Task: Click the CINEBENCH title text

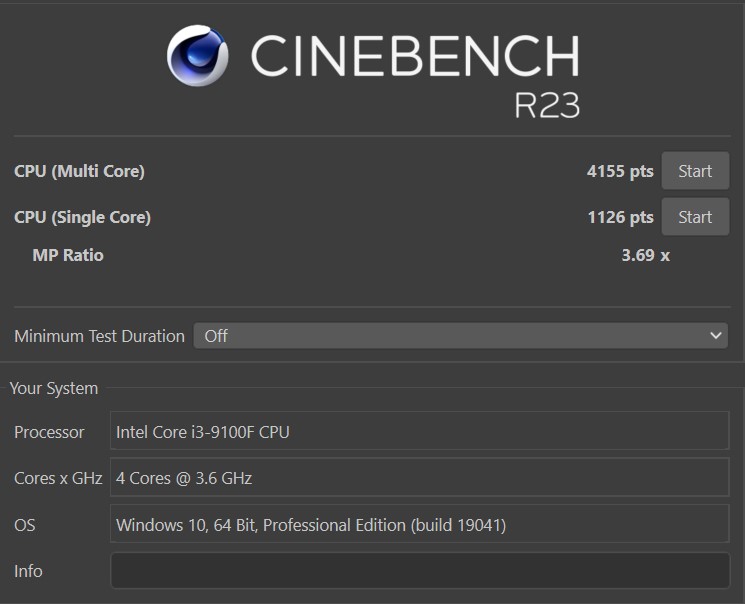Action: [415, 56]
